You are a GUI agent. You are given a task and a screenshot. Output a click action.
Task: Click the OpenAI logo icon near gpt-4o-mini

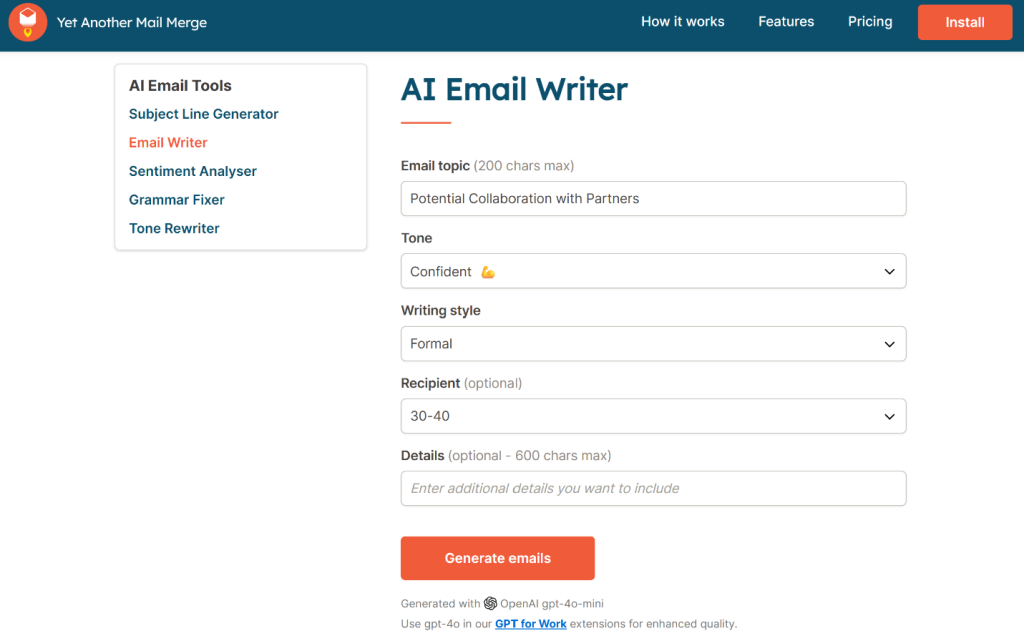point(490,603)
